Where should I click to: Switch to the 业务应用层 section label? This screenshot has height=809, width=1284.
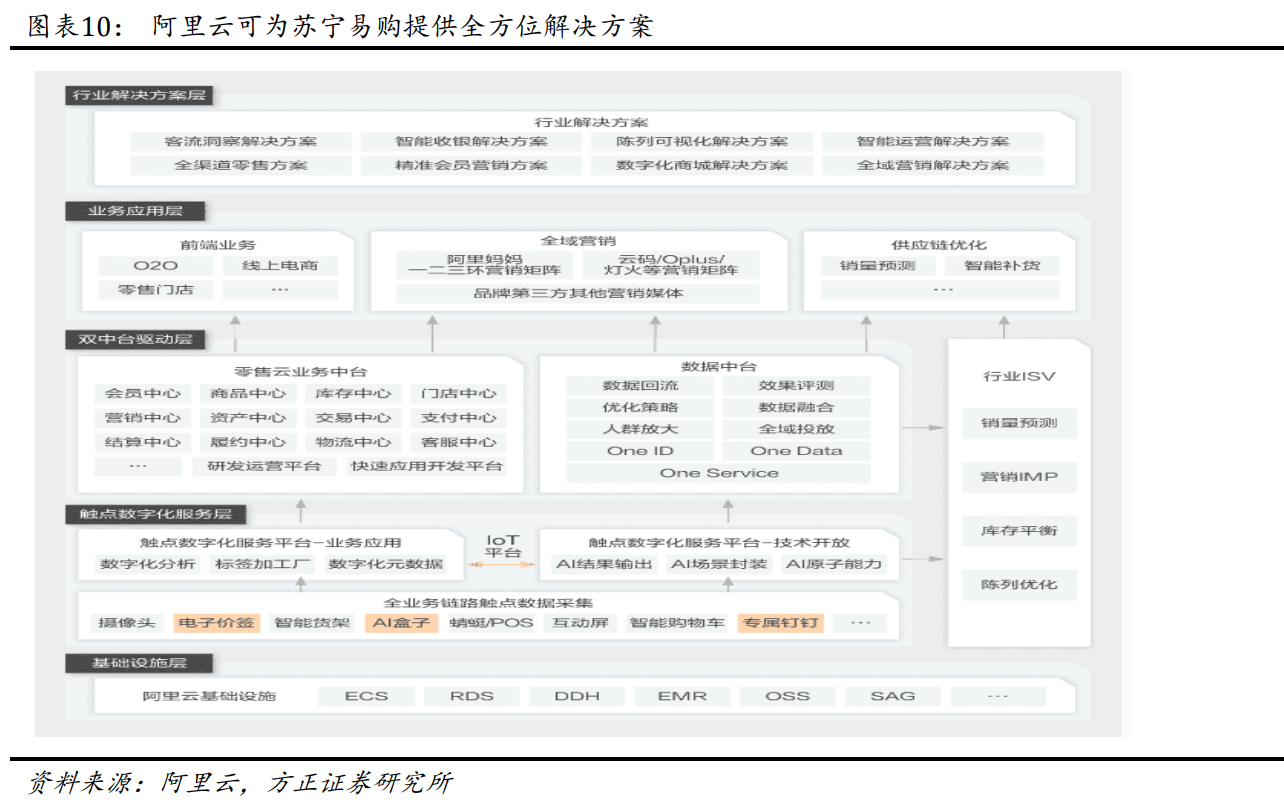(135, 211)
